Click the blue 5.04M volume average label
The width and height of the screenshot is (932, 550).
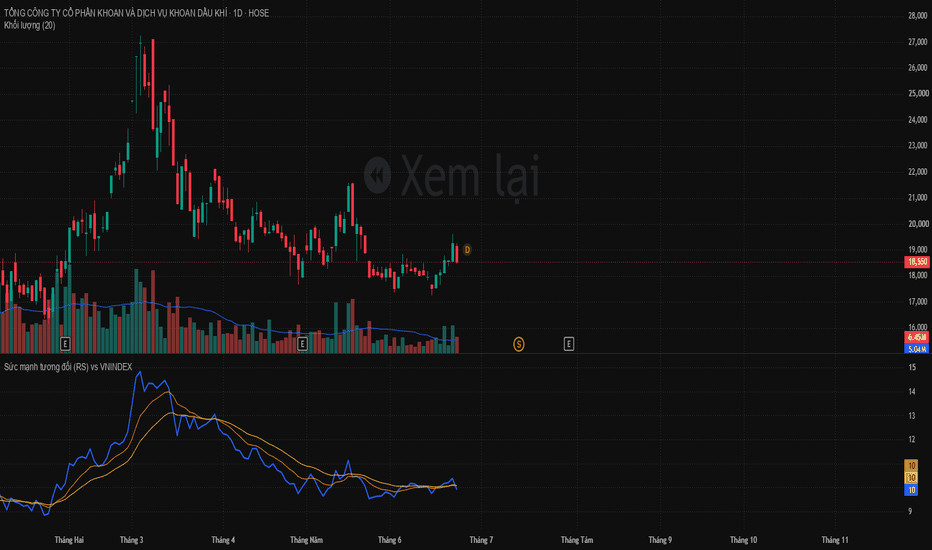917,348
